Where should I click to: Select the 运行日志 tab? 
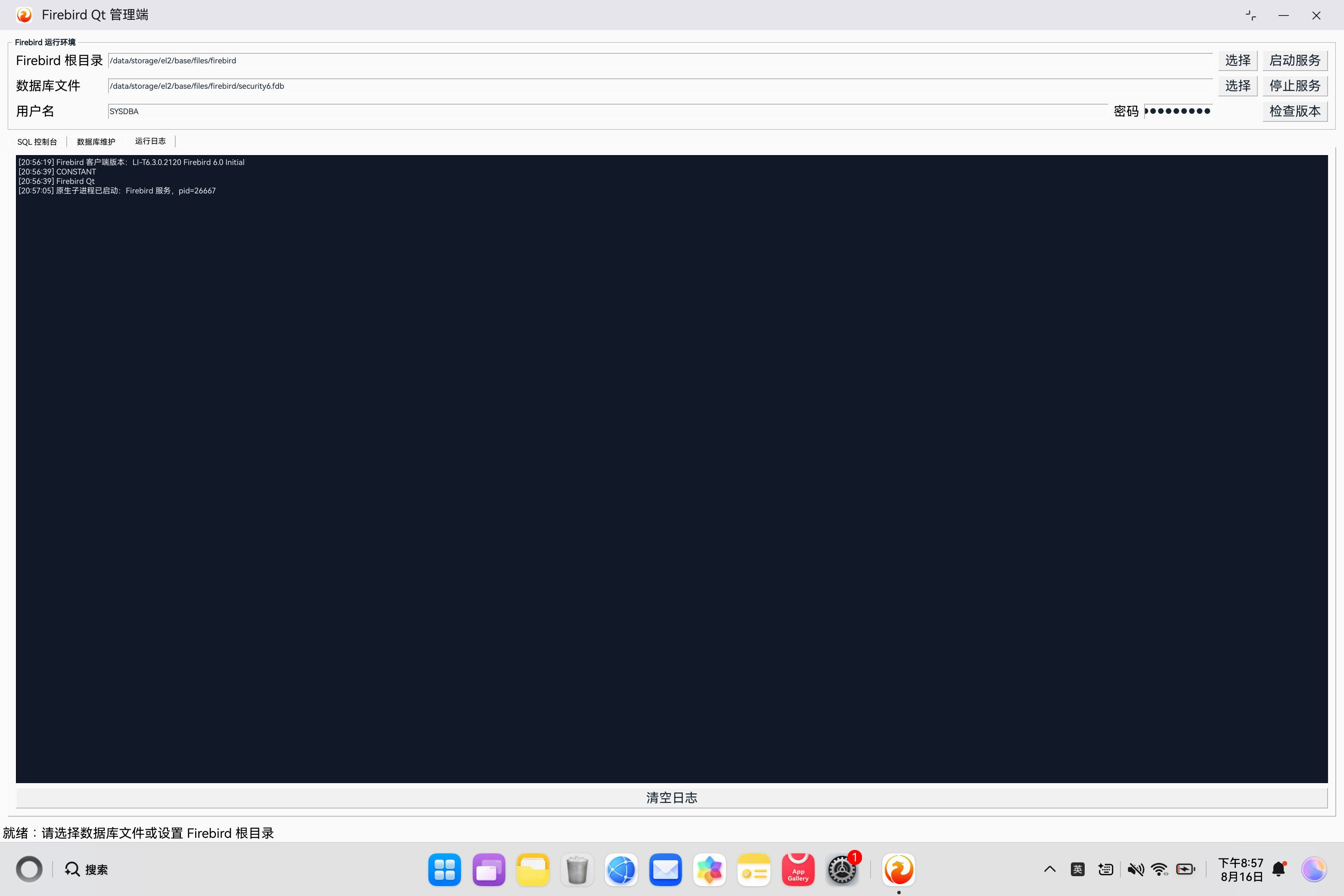[150, 141]
